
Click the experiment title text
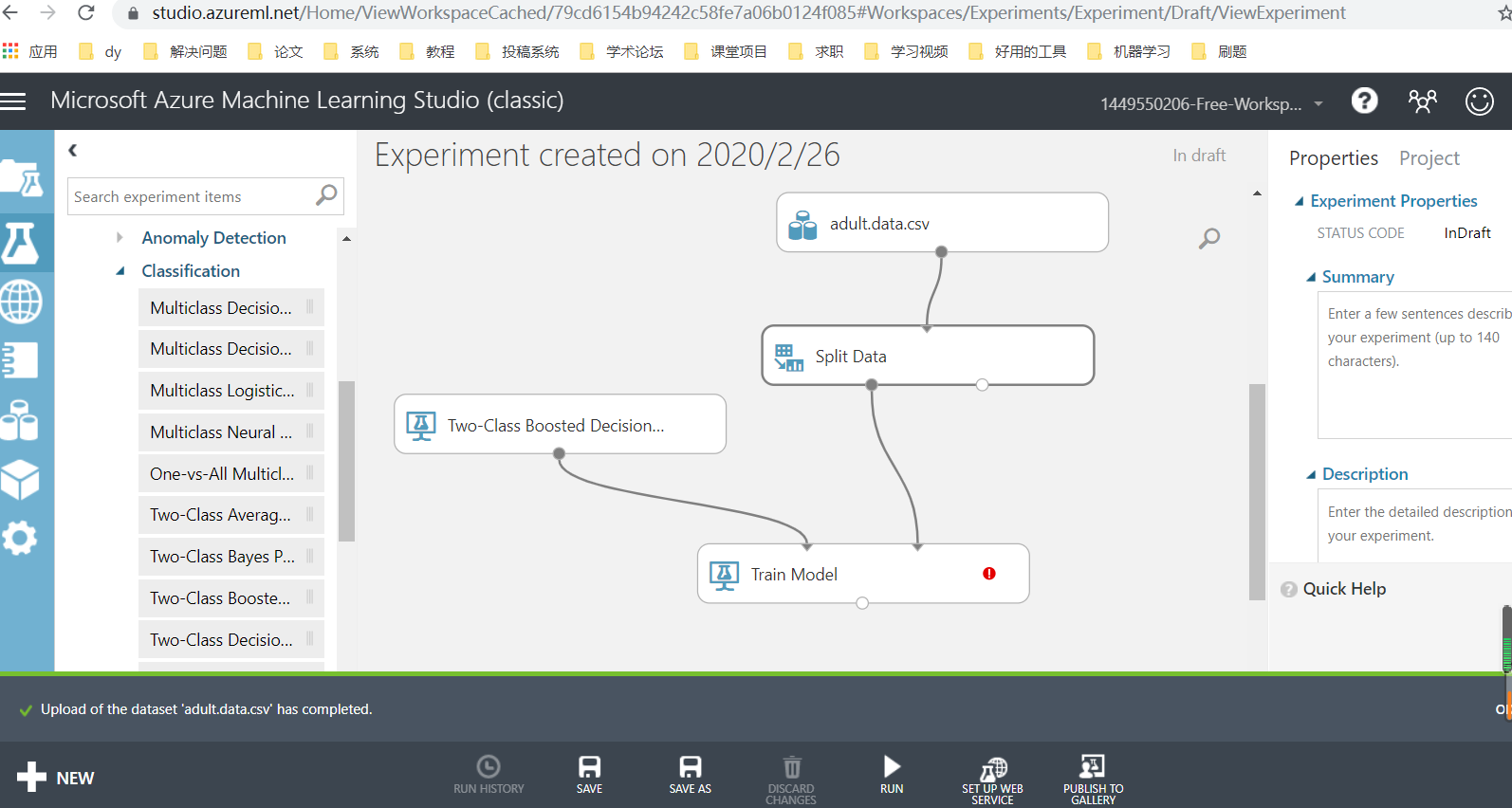pyautogui.click(x=607, y=155)
